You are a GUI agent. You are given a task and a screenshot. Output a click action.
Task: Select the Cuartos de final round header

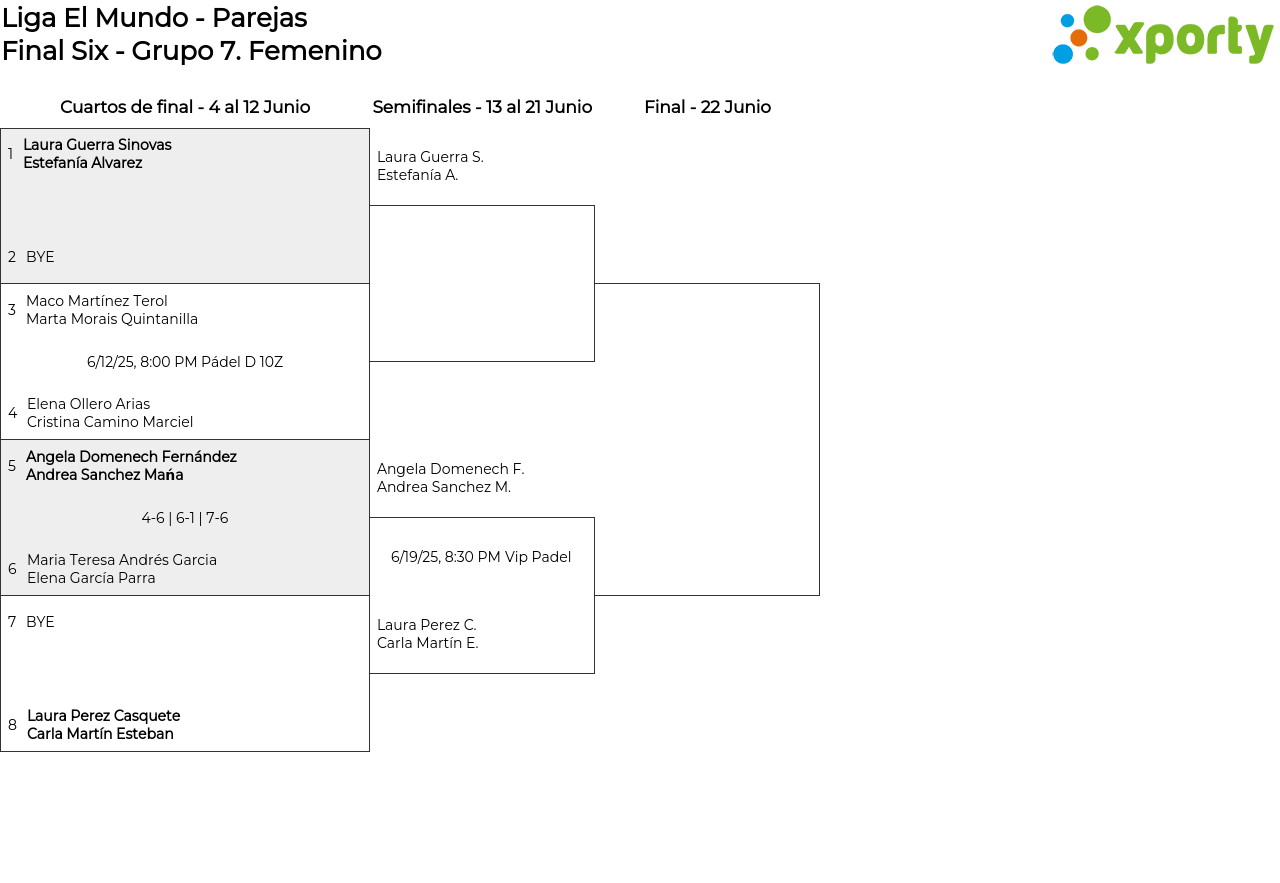(185, 107)
